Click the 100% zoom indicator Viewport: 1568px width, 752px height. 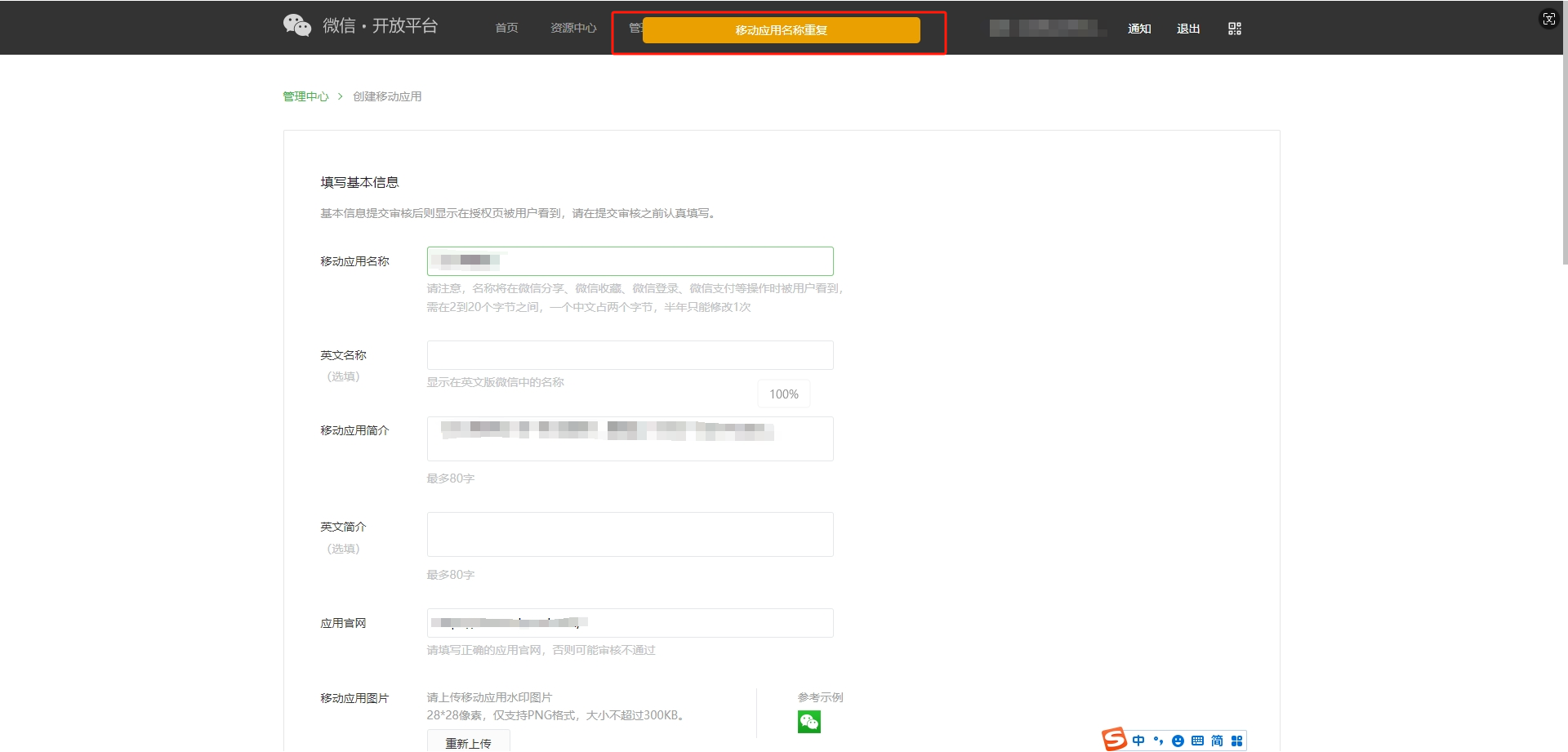pos(784,394)
